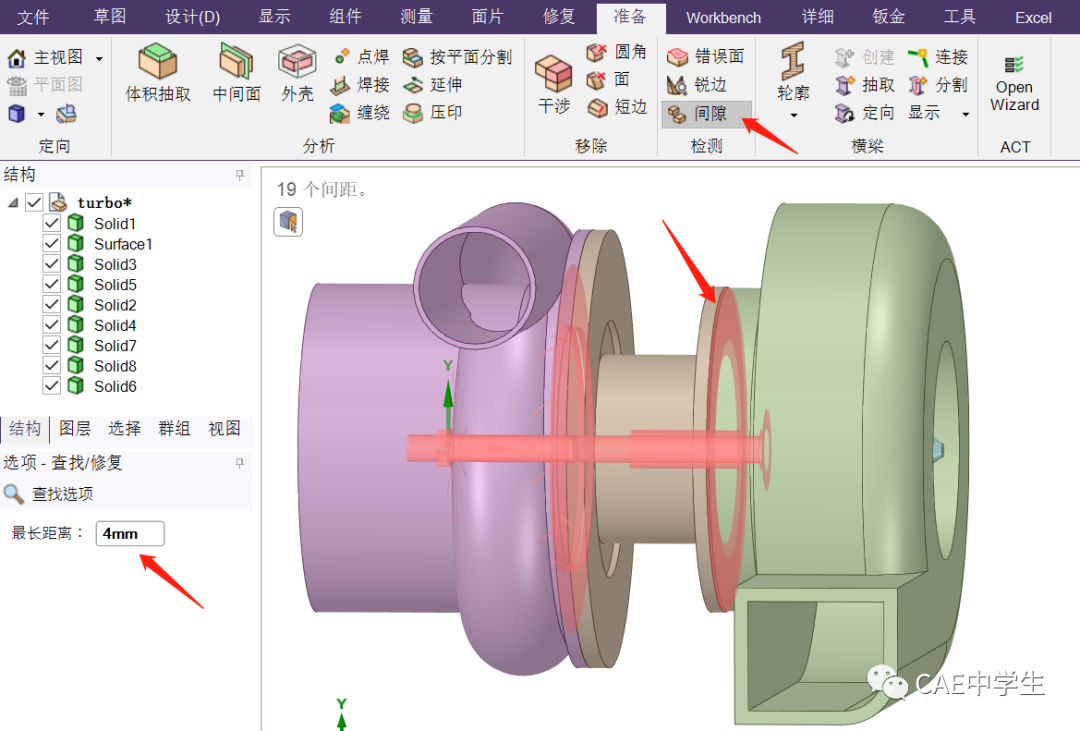Toggle visibility of Solid2
This screenshot has height=731, width=1080.
pyautogui.click(x=52, y=304)
